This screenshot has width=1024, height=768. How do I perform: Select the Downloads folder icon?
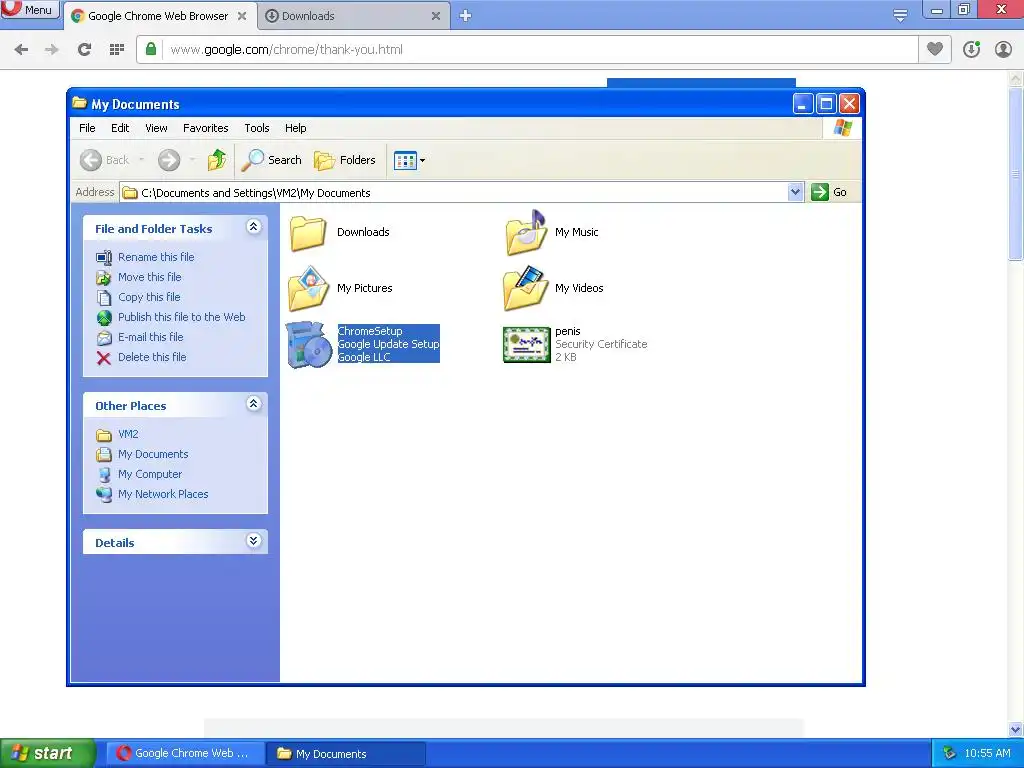(308, 233)
